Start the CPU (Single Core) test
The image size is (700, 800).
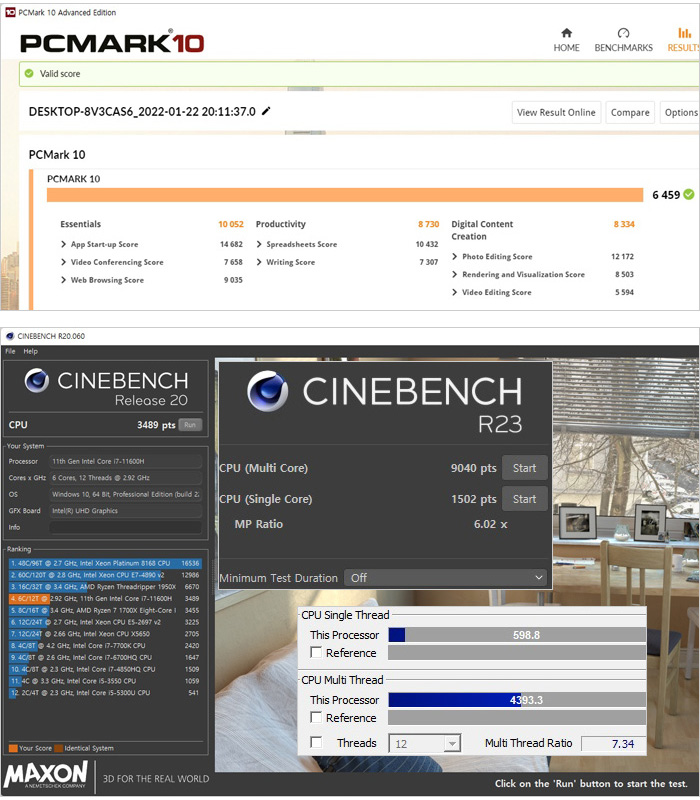point(524,499)
